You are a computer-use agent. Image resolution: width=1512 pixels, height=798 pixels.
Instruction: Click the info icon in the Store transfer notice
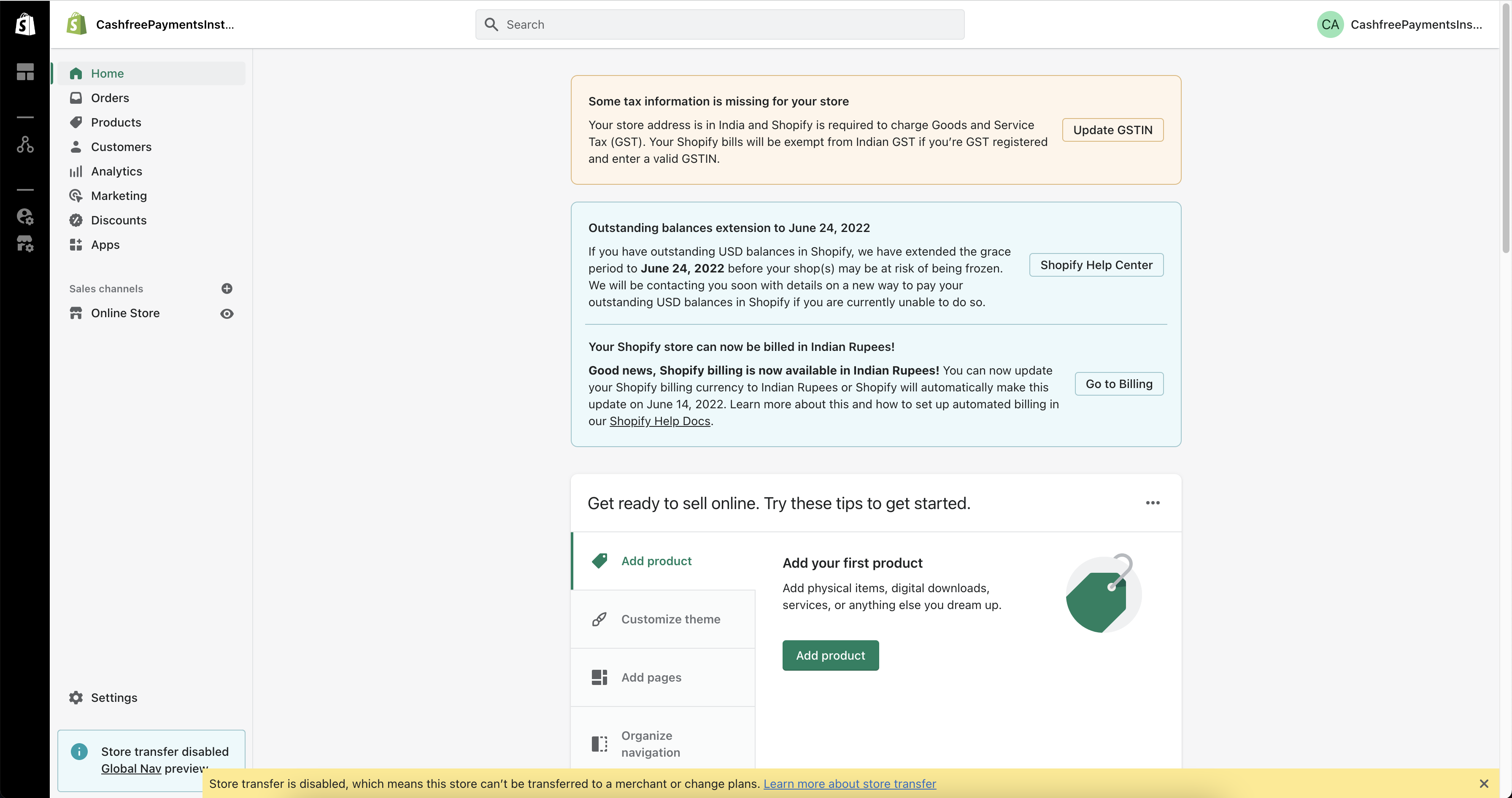[79, 752]
